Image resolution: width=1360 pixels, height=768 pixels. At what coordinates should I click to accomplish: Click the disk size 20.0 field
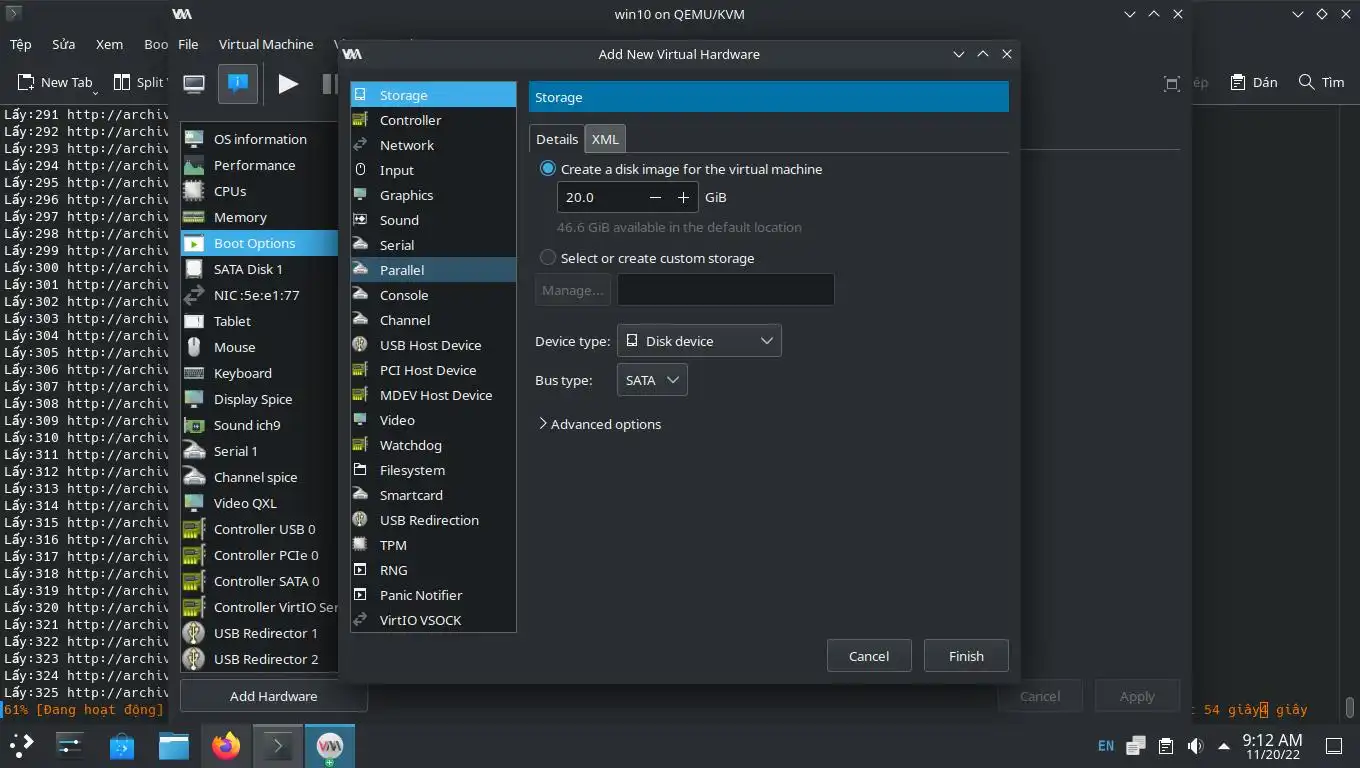(600, 198)
